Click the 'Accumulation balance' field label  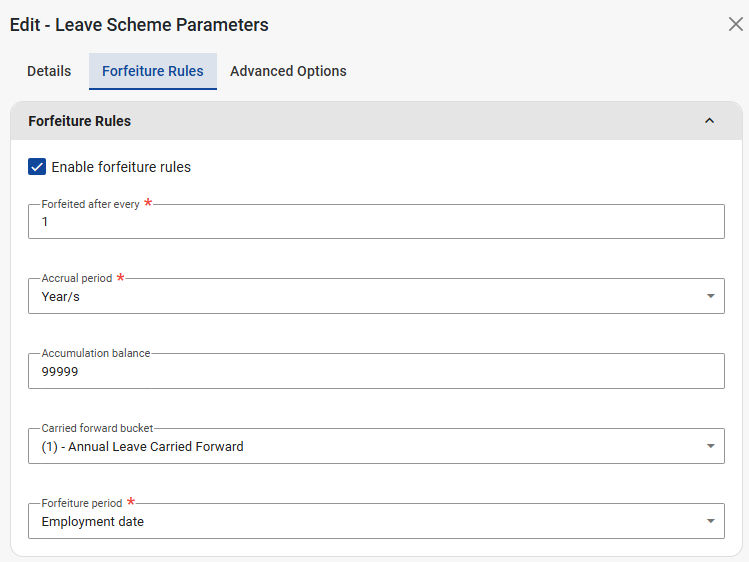95,353
